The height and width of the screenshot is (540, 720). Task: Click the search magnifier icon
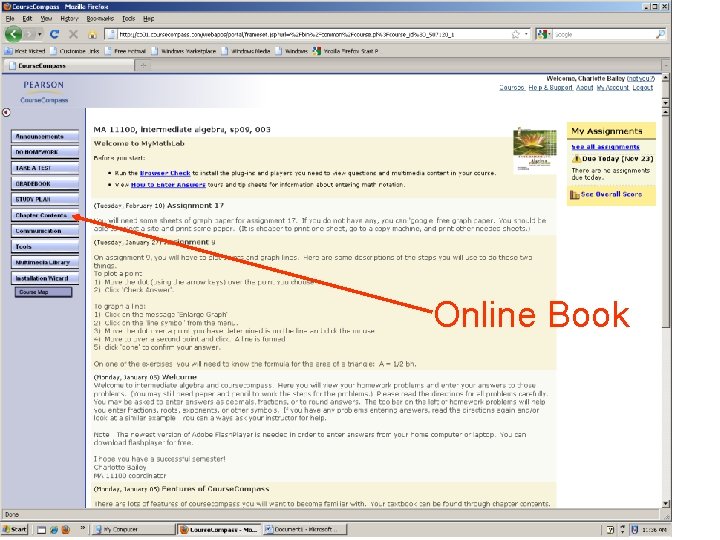(x=660, y=34)
